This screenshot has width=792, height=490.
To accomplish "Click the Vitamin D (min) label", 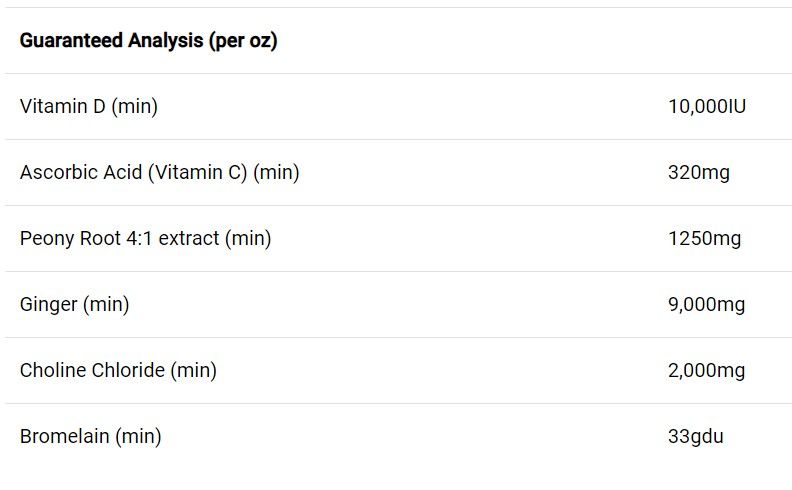I will pyautogui.click(x=88, y=106).
